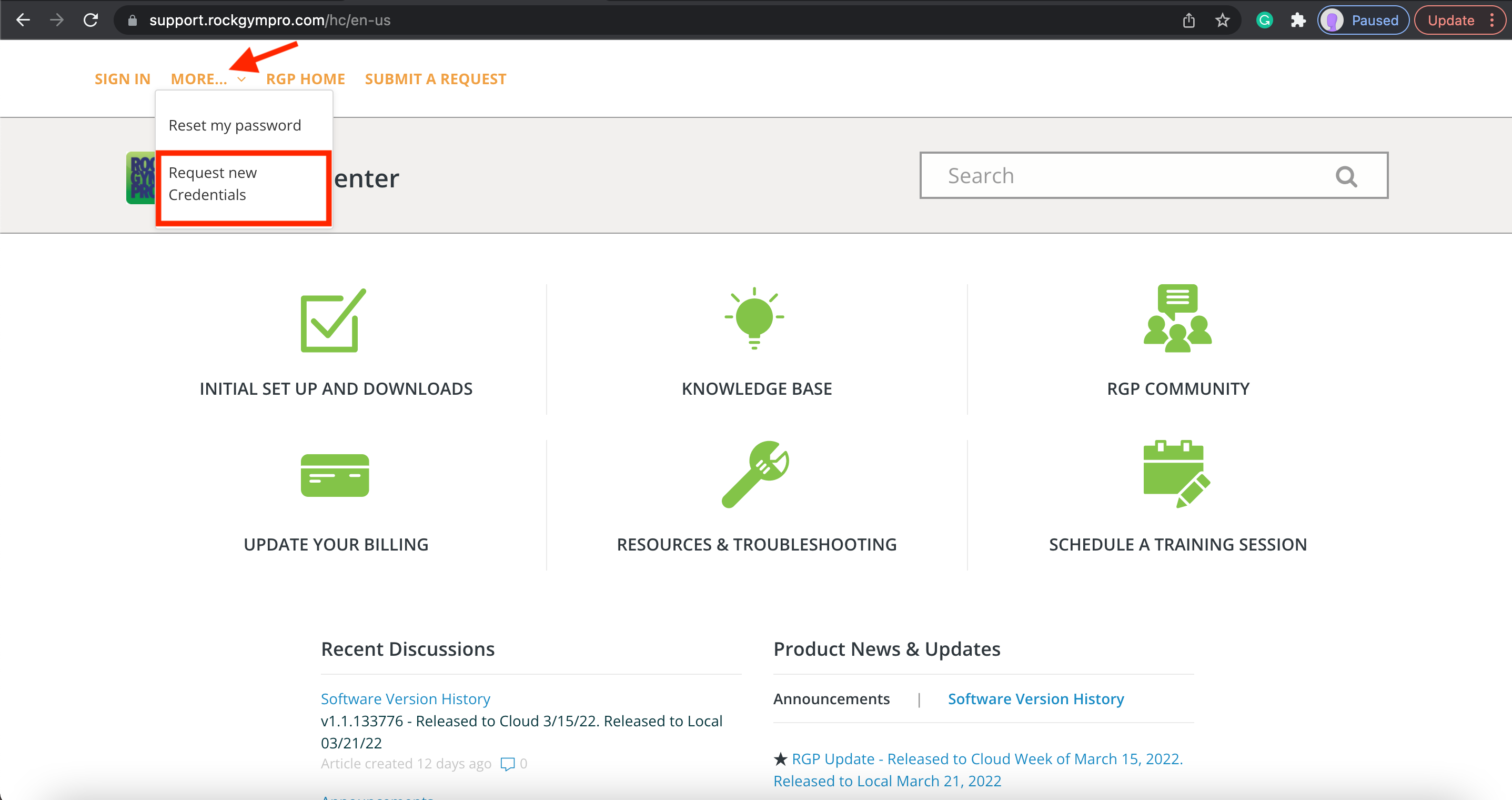Click the people chat community icon

(1177, 318)
